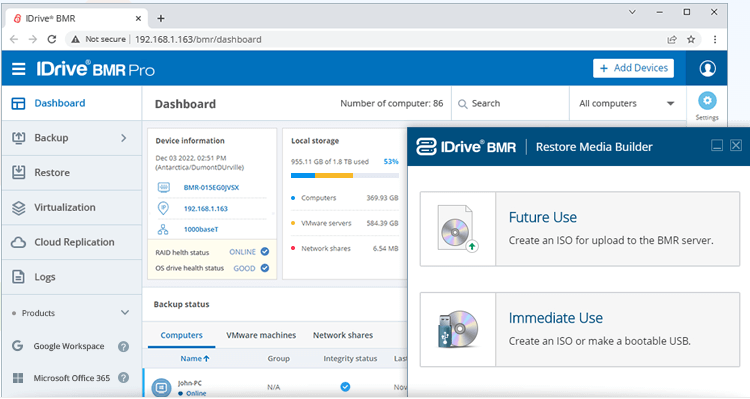Open help icon next to Google Workspace
The image size is (750, 399).
point(123,346)
